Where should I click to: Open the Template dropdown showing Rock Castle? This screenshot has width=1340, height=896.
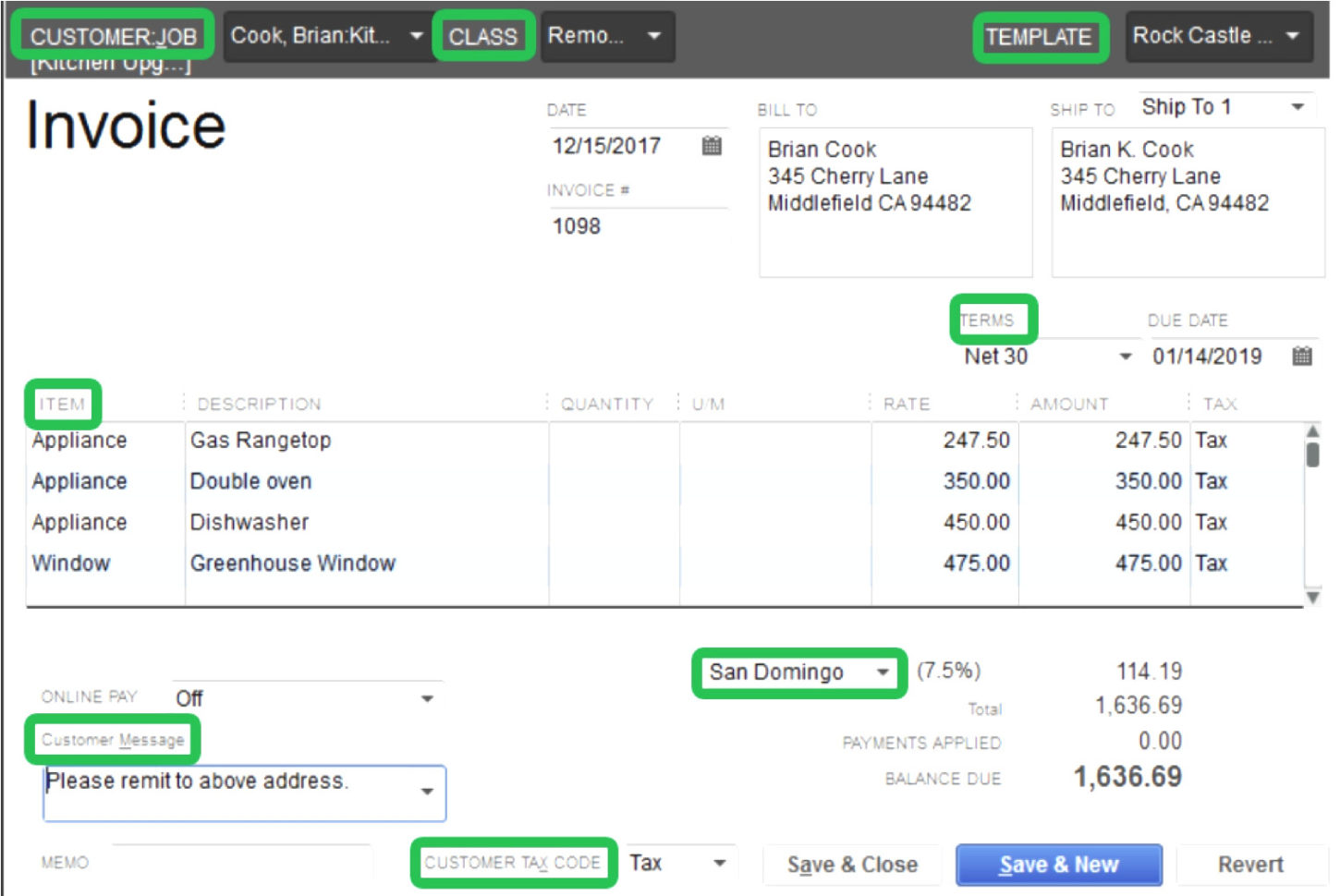point(1292,36)
